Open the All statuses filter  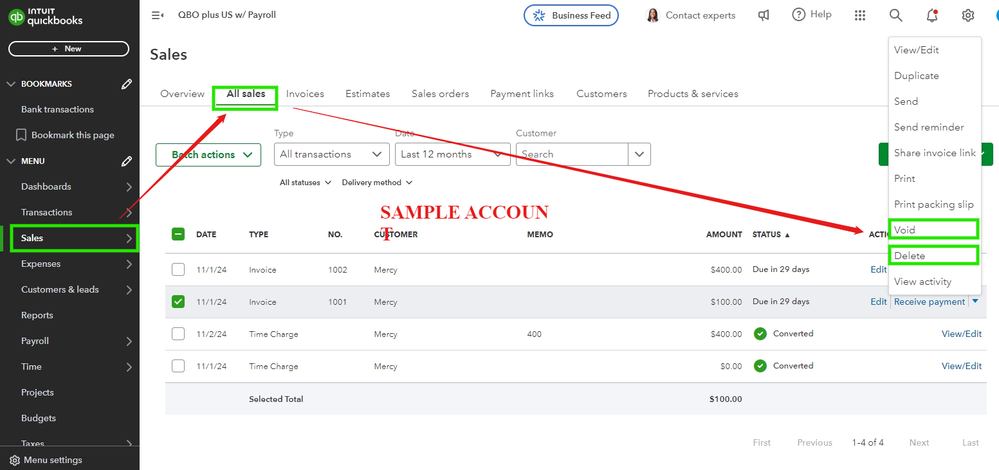[306, 183]
